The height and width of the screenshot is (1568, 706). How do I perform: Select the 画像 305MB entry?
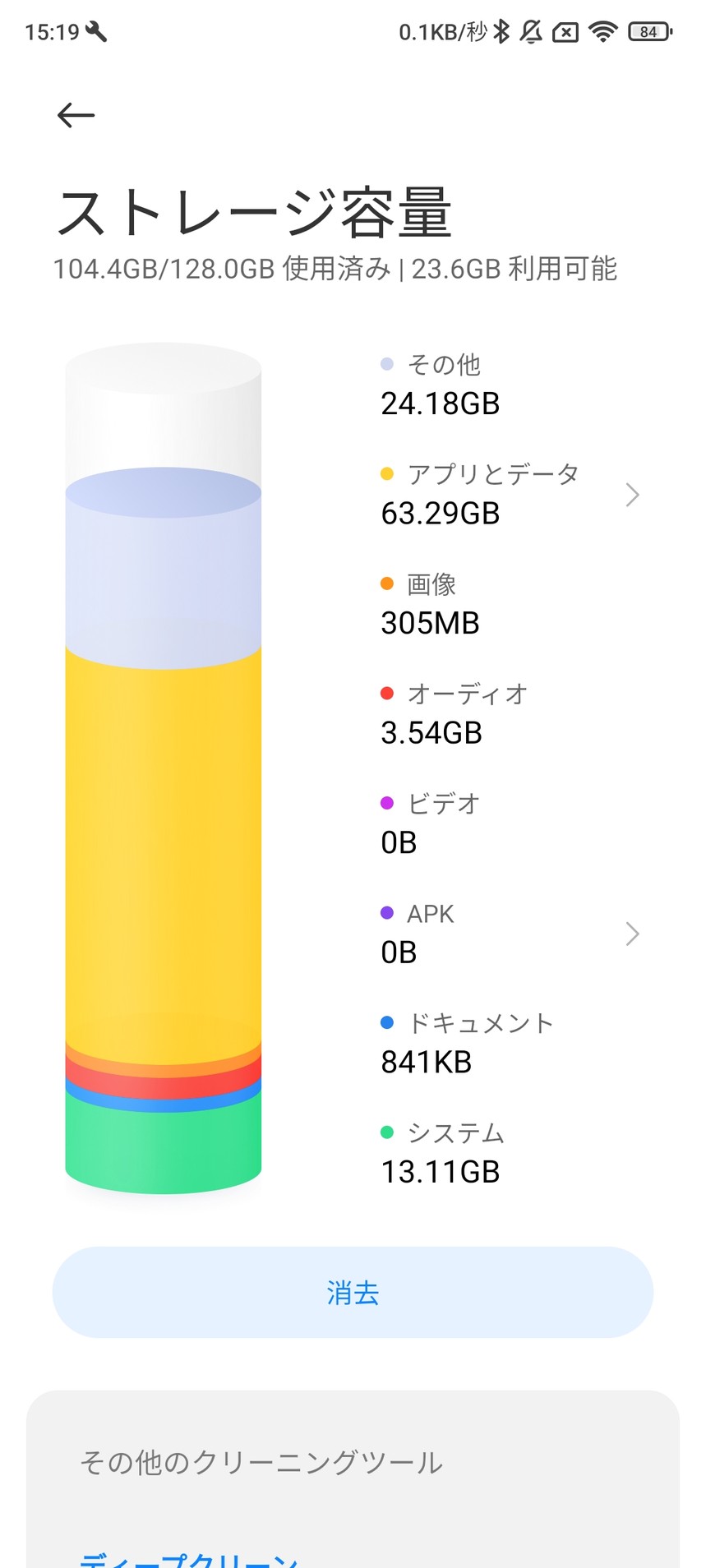430,604
